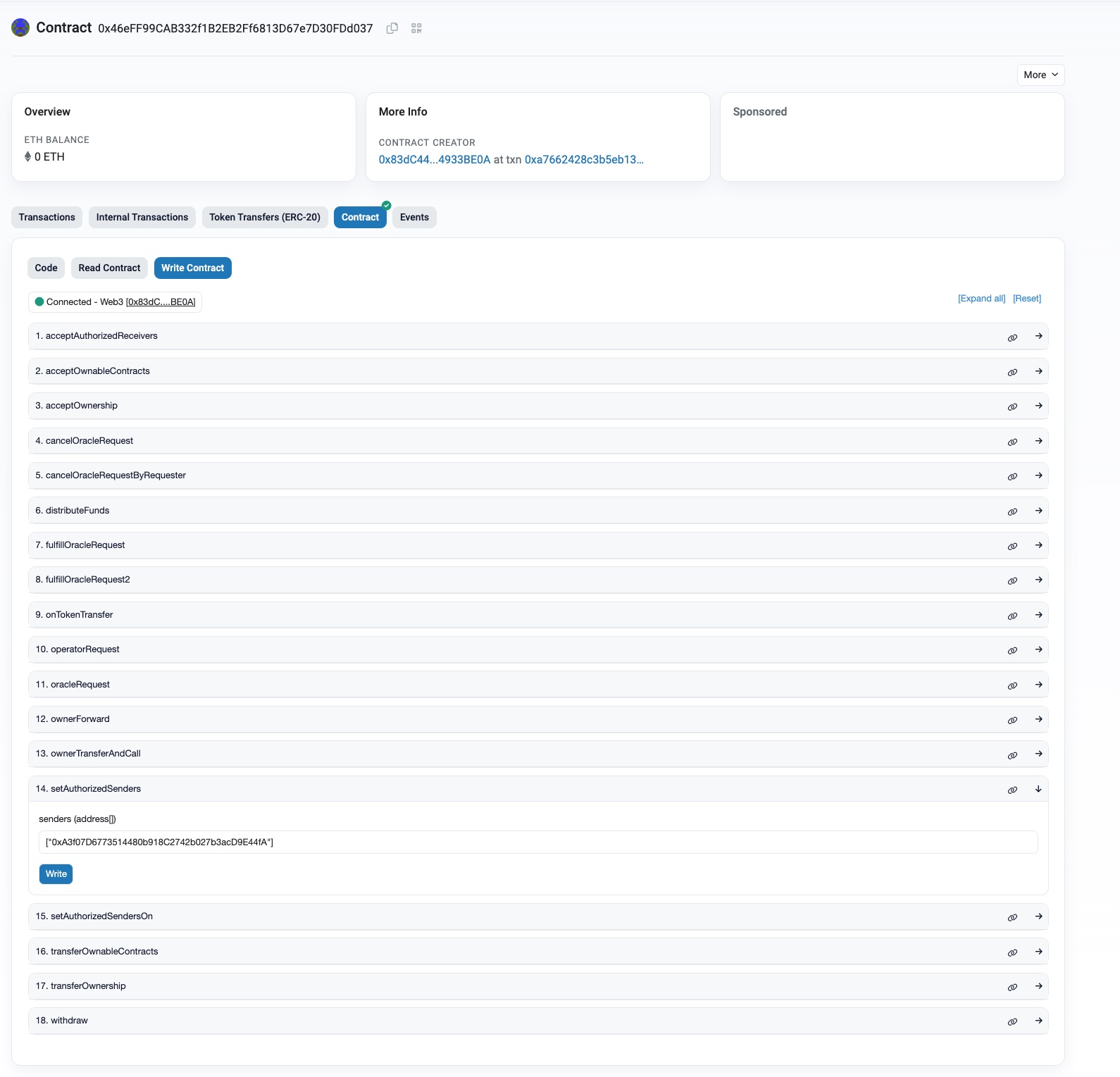Image resolution: width=1120 pixels, height=1077 pixels.
Task: Collapse the setAuthorizedSenders section
Action: [x=1038, y=789]
